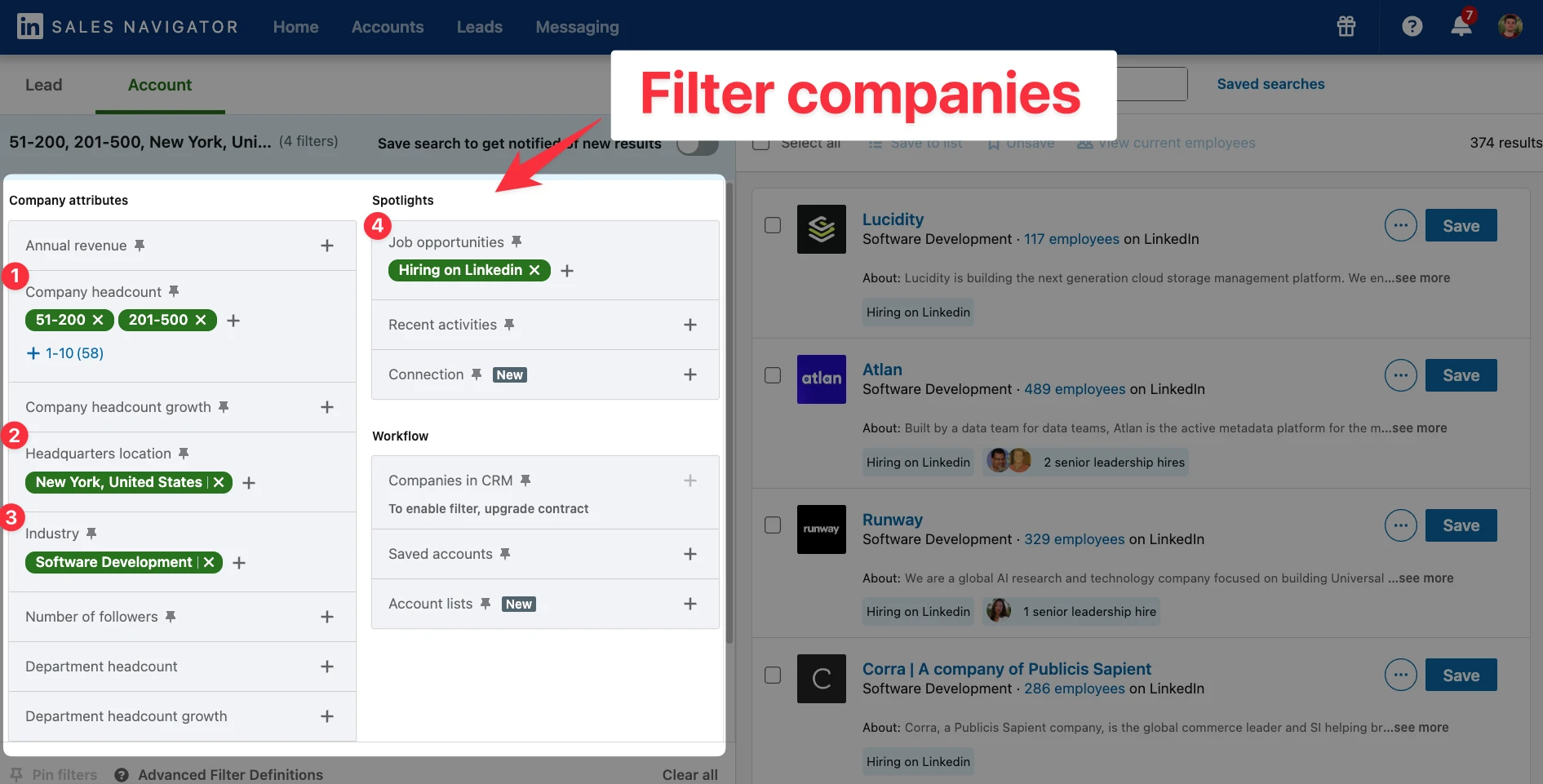View Atlan's 489 employees
The height and width of the screenshot is (784, 1543).
[x=1075, y=389]
